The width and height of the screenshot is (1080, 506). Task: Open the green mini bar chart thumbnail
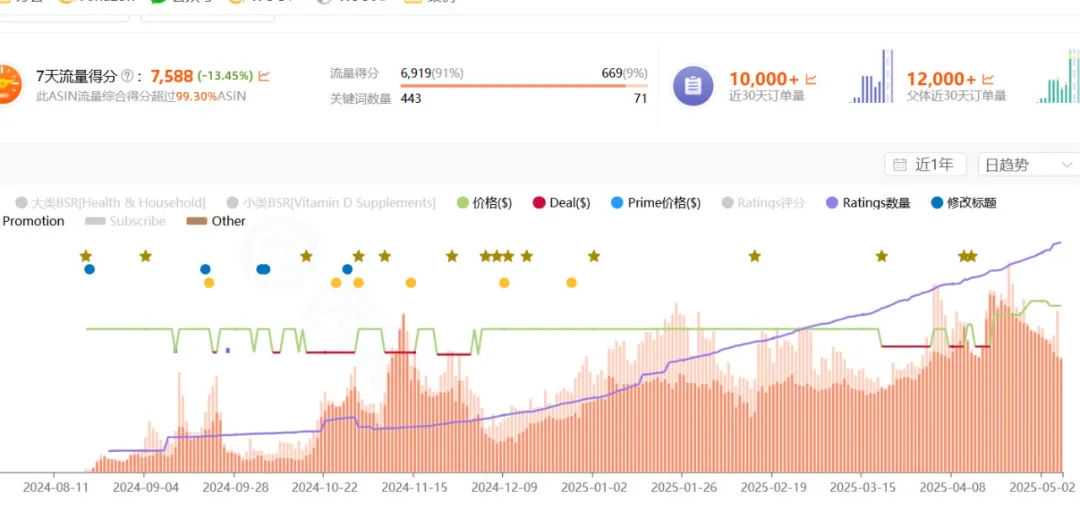[1059, 76]
